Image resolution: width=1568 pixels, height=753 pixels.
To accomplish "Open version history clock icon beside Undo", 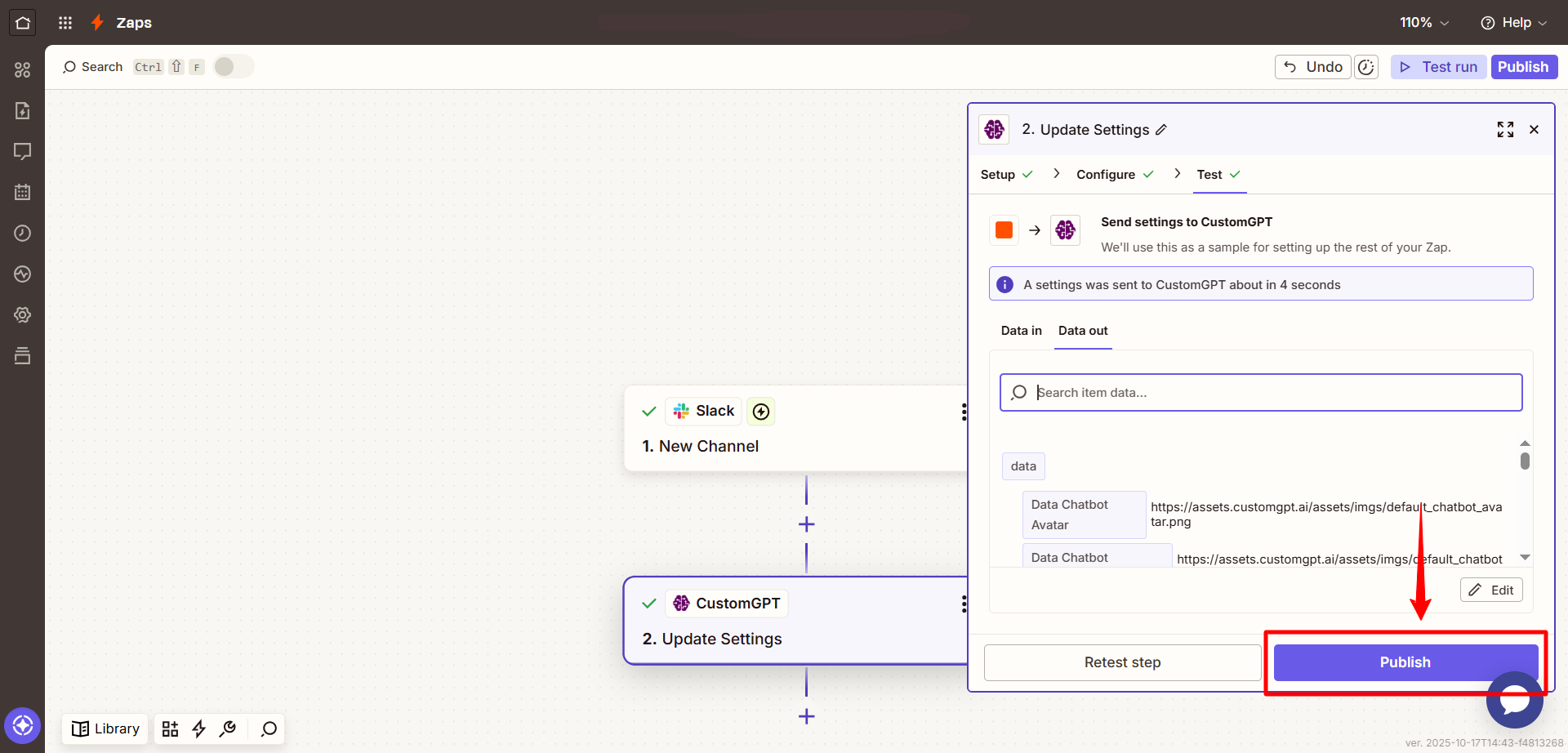I will click(1366, 67).
